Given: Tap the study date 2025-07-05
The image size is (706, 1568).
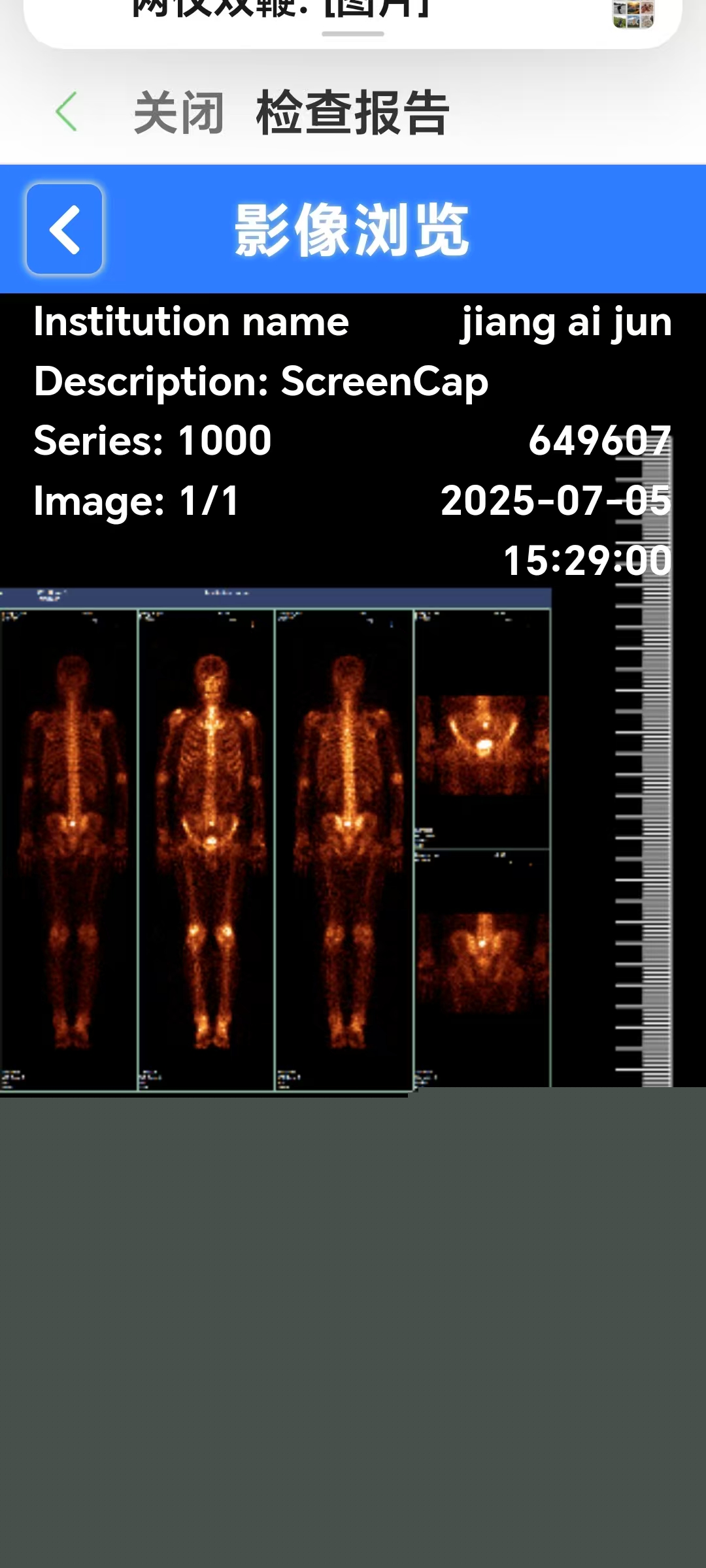Looking at the screenshot, I should 556,501.
